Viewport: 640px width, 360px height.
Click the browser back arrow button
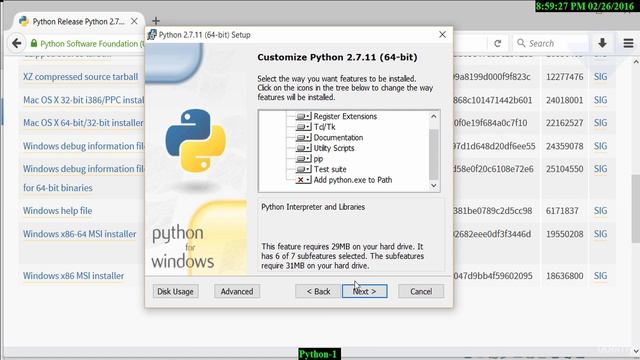pos(17,43)
